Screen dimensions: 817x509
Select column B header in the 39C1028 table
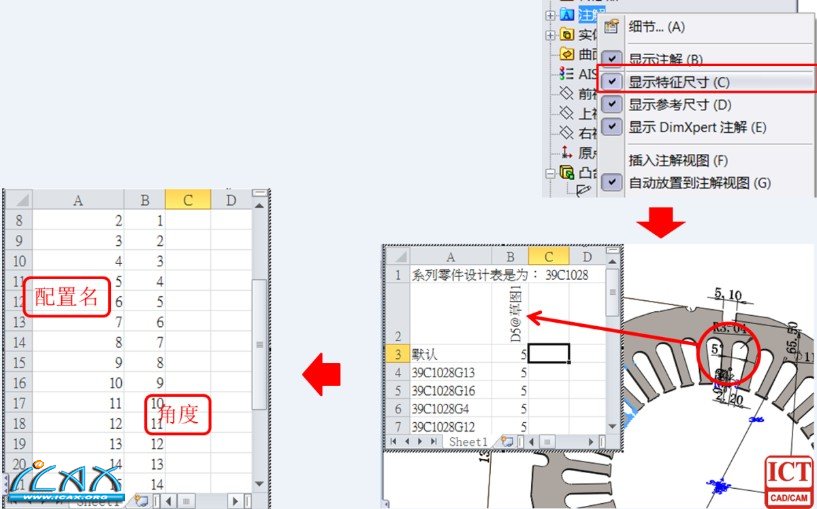point(510,257)
